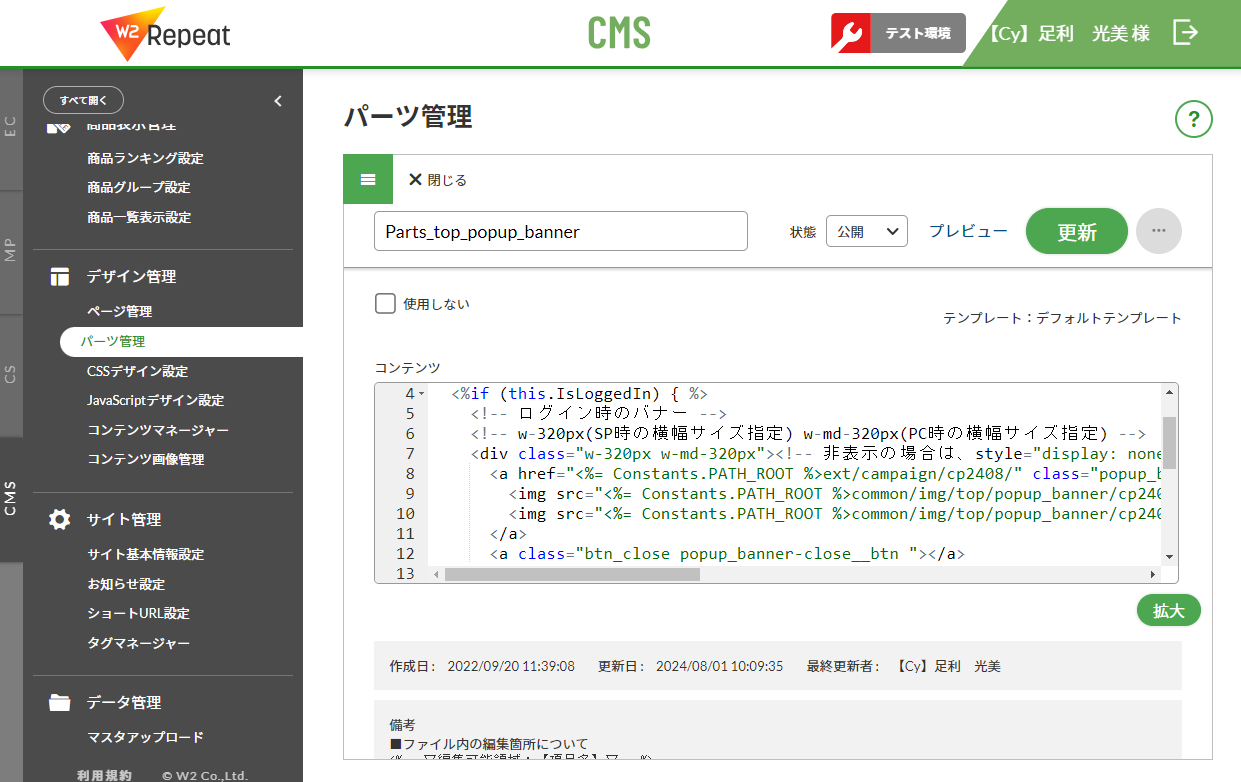Open JavaScriptデザイン設定 menu item
Image resolution: width=1241 pixels, height=782 pixels.
155,400
